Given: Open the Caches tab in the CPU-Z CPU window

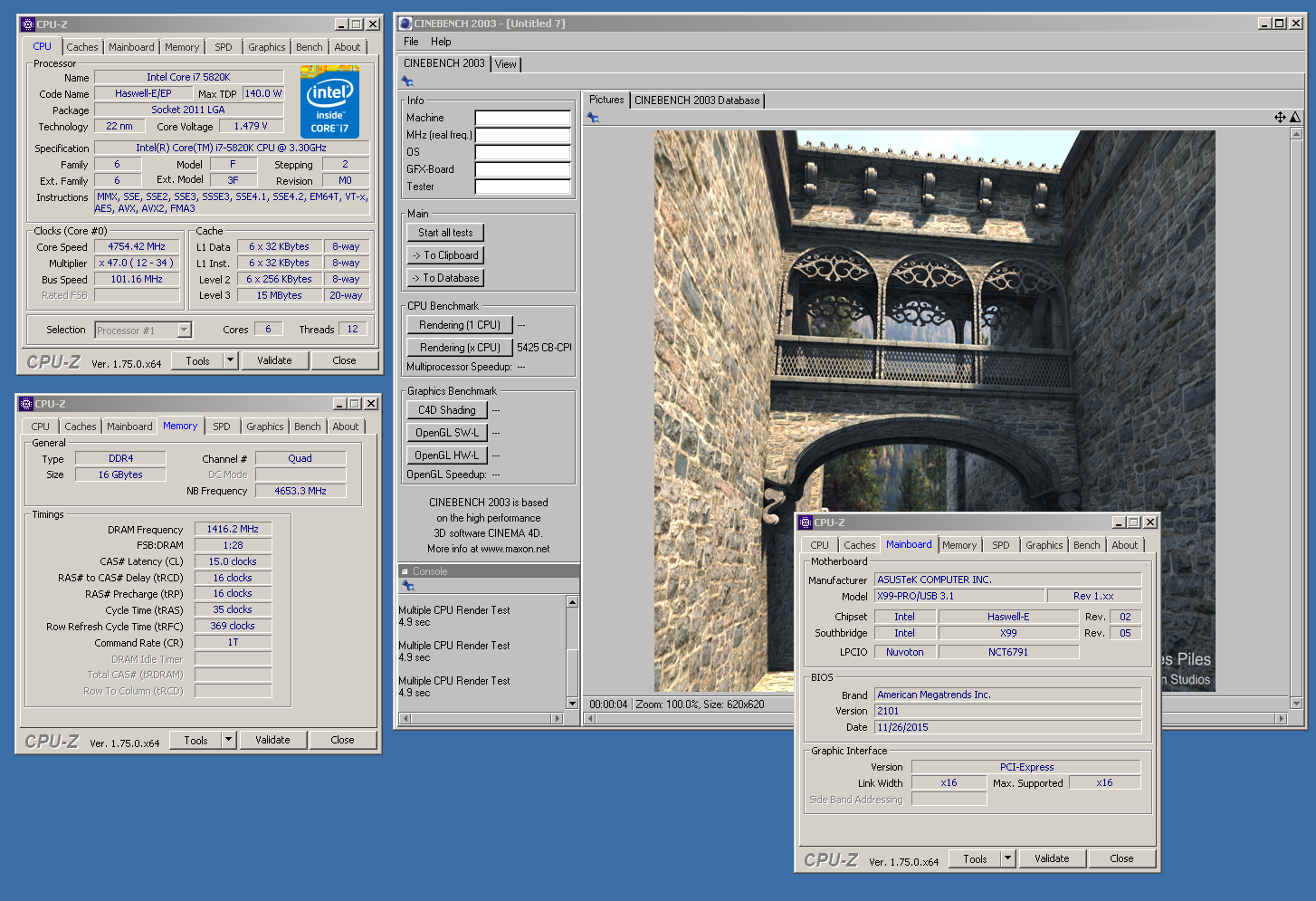Looking at the screenshot, I should point(82,47).
